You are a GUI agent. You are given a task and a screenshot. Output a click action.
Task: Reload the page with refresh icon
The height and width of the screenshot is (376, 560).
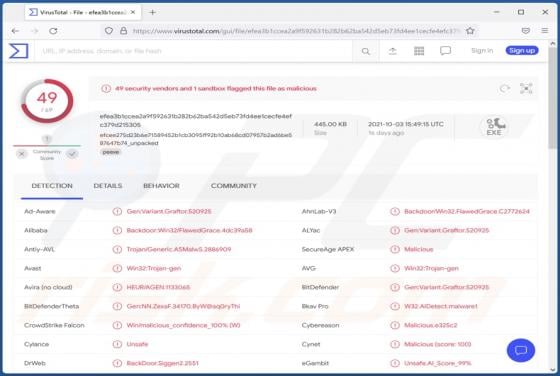tap(53, 31)
